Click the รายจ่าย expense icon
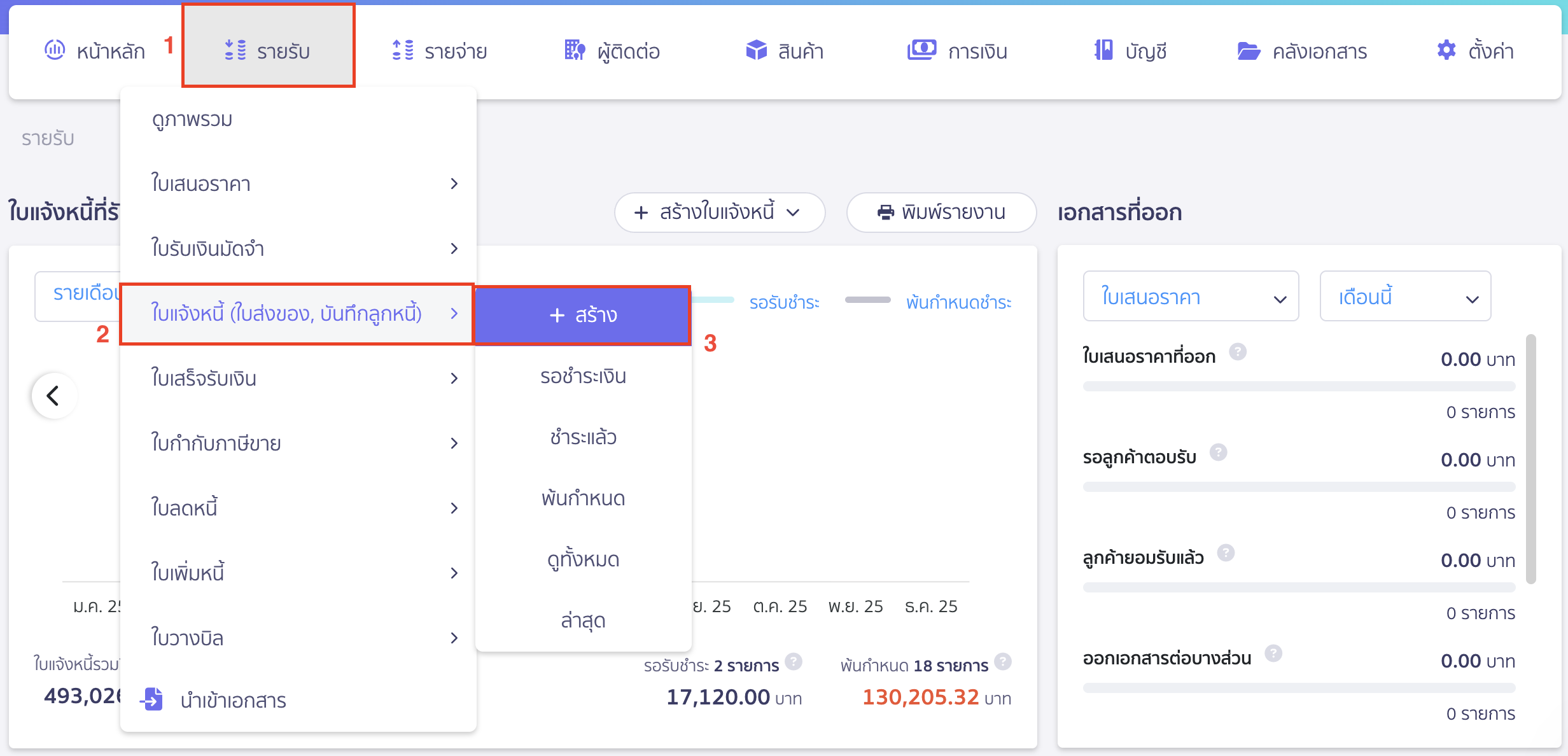The image size is (1568, 756). [x=403, y=50]
